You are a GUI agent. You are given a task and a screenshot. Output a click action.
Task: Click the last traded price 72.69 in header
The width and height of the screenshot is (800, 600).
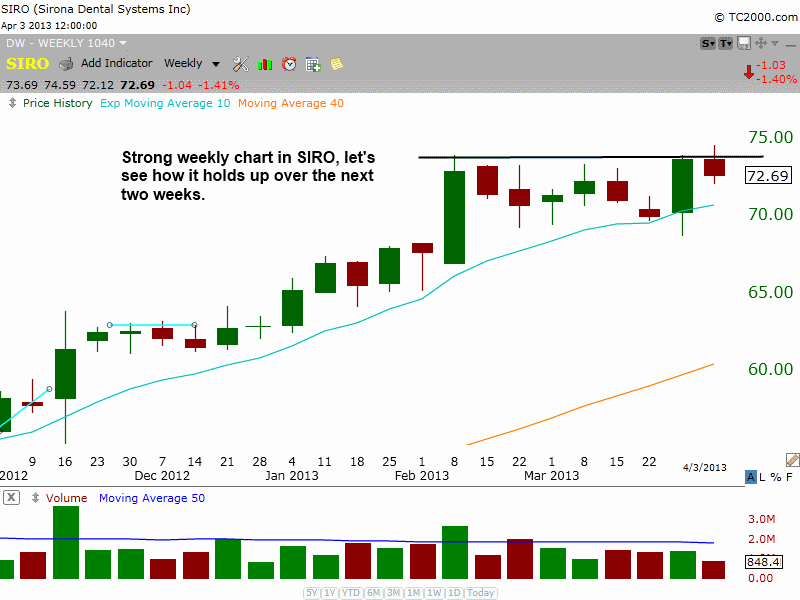point(137,85)
